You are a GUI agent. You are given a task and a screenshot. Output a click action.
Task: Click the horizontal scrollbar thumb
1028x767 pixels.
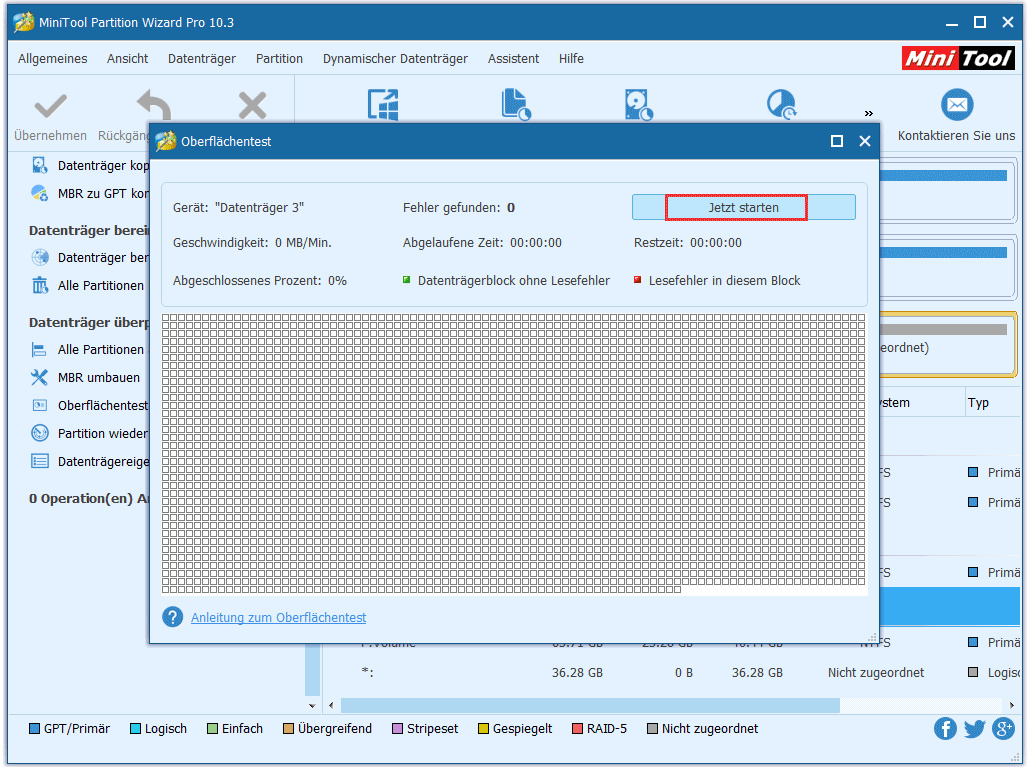[590, 705]
